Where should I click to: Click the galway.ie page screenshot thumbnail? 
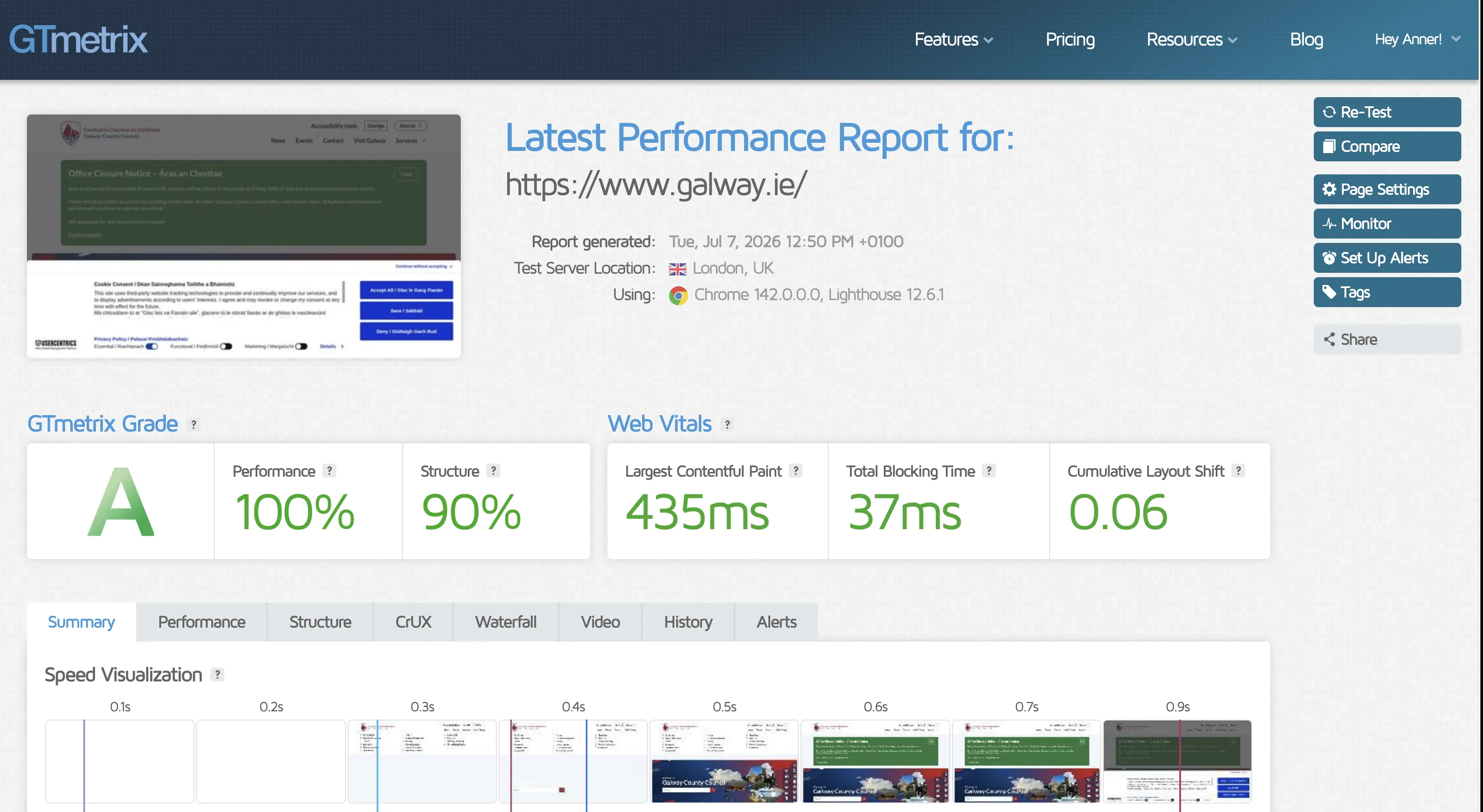(x=243, y=236)
